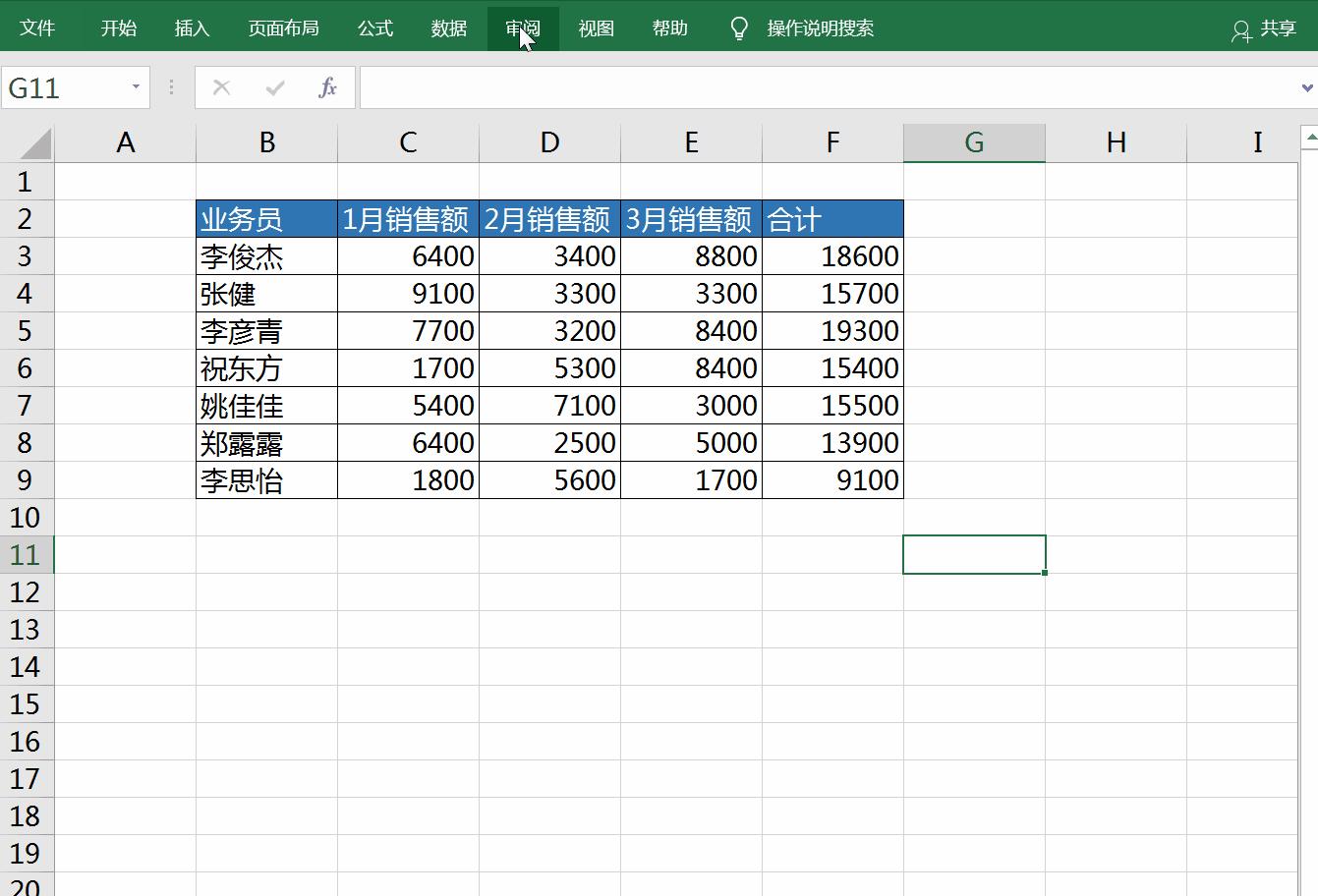The height and width of the screenshot is (896, 1318).
Task: Switch to the 公式 ribbon tab
Action: pyautogui.click(x=374, y=28)
